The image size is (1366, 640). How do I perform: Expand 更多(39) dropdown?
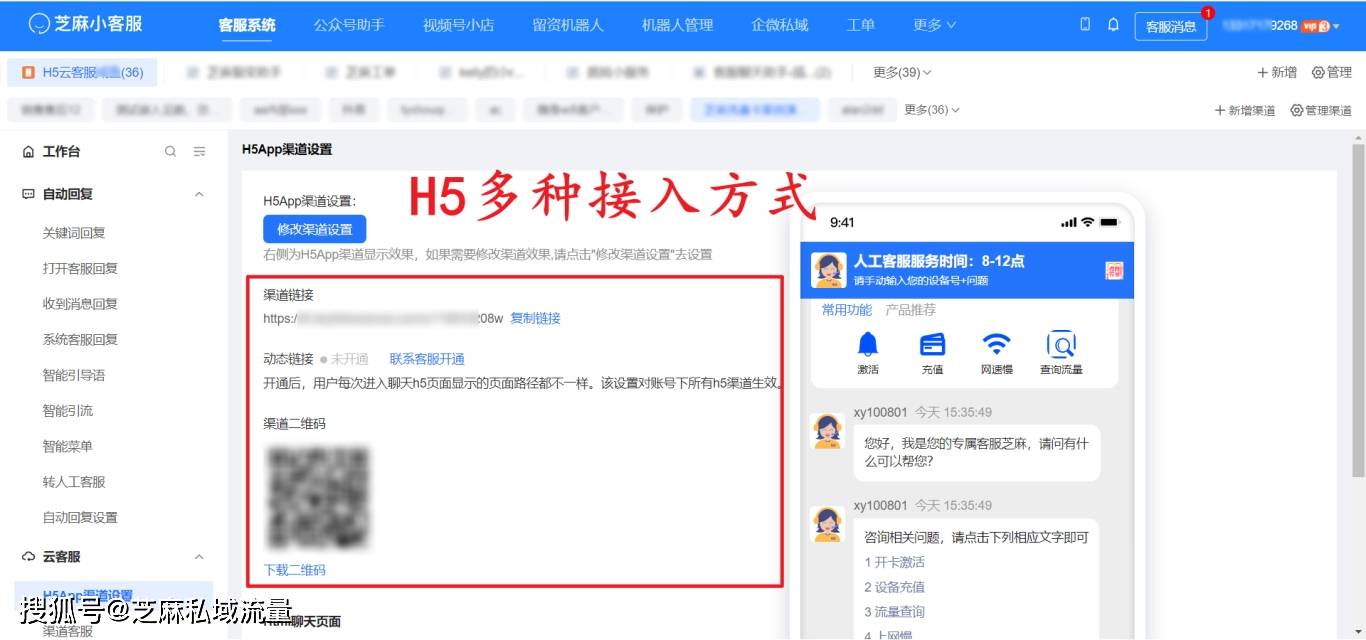click(902, 72)
